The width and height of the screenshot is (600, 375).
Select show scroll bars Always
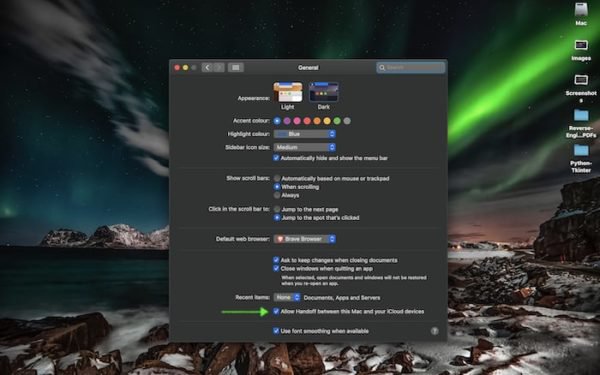click(277, 195)
